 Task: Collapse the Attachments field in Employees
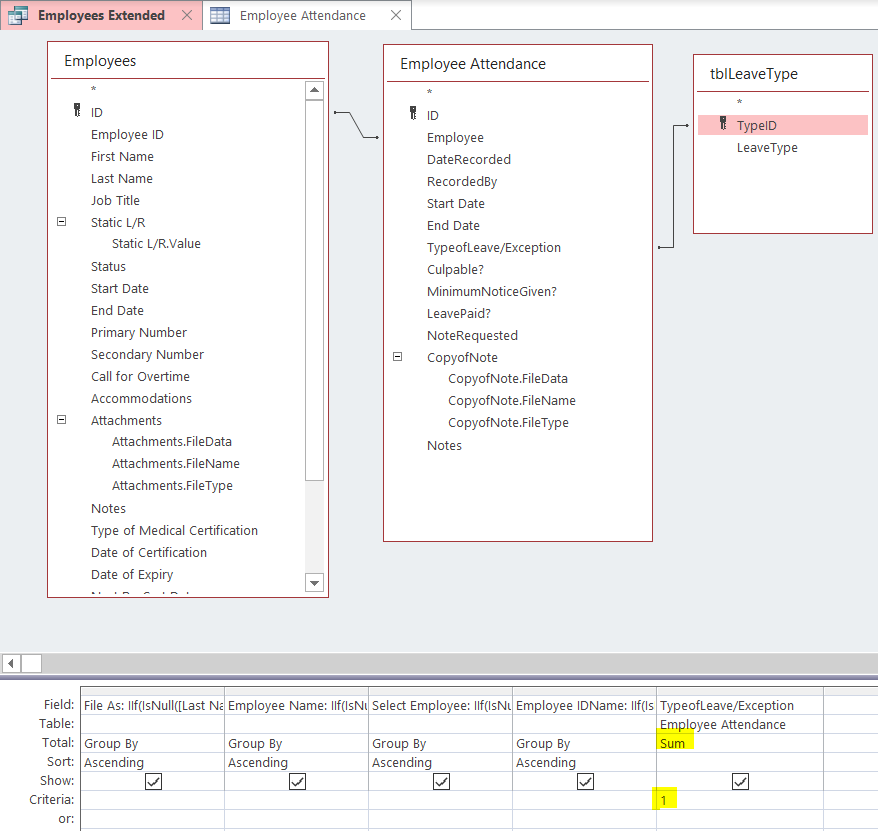pos(61,420)
